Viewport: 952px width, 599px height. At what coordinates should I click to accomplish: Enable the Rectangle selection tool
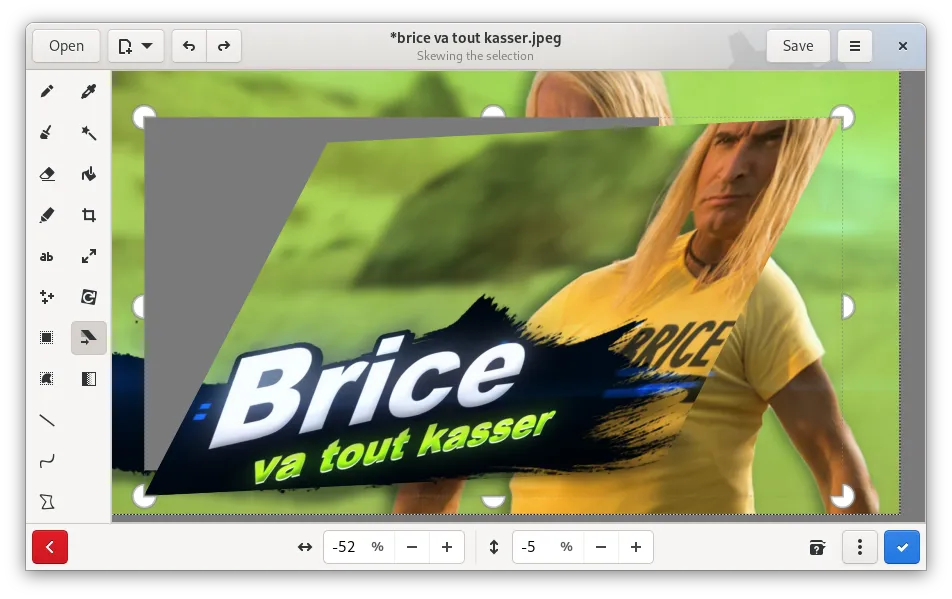coord(47,338)
